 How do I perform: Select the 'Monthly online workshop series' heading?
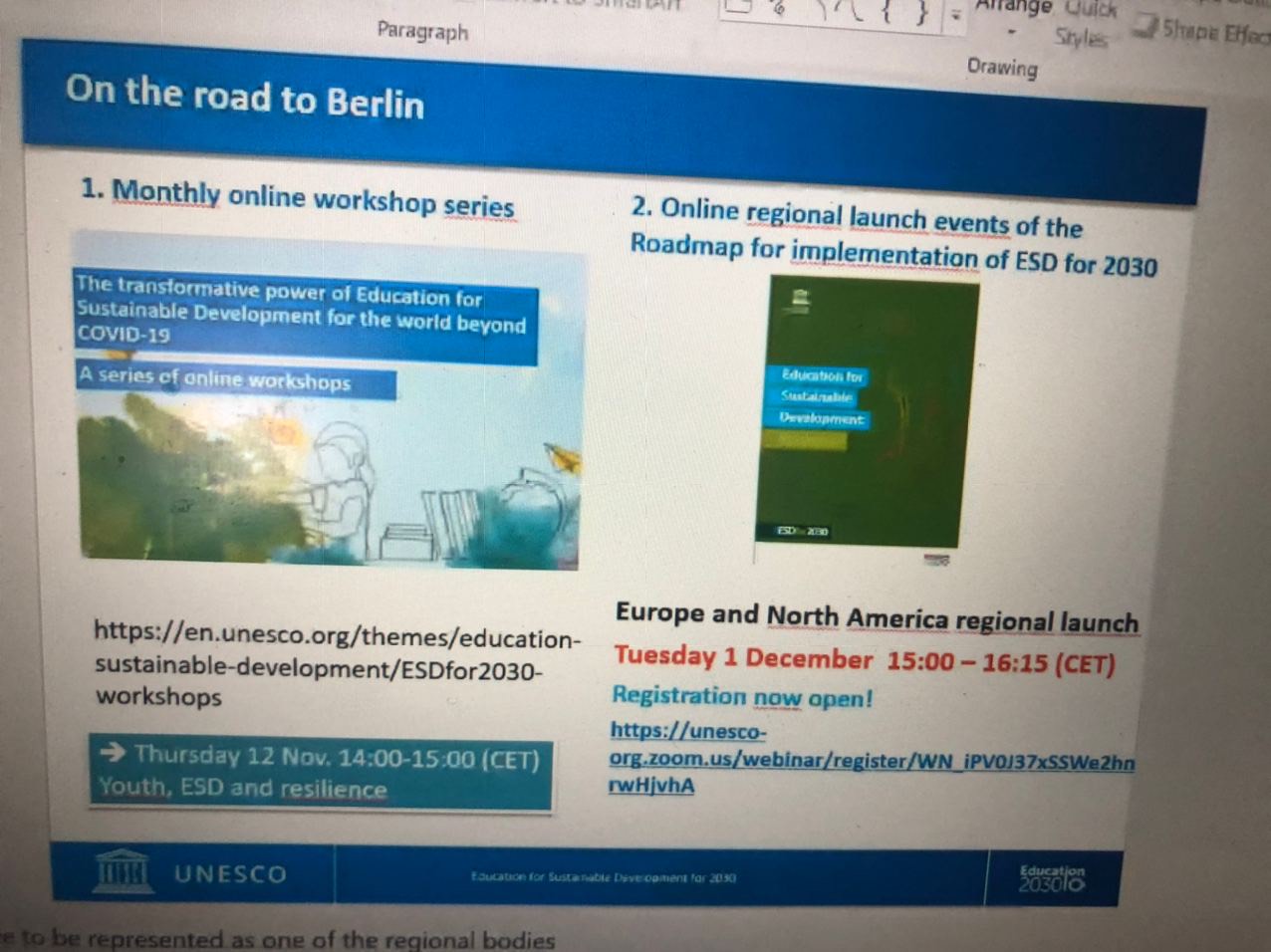pos(297,196)
